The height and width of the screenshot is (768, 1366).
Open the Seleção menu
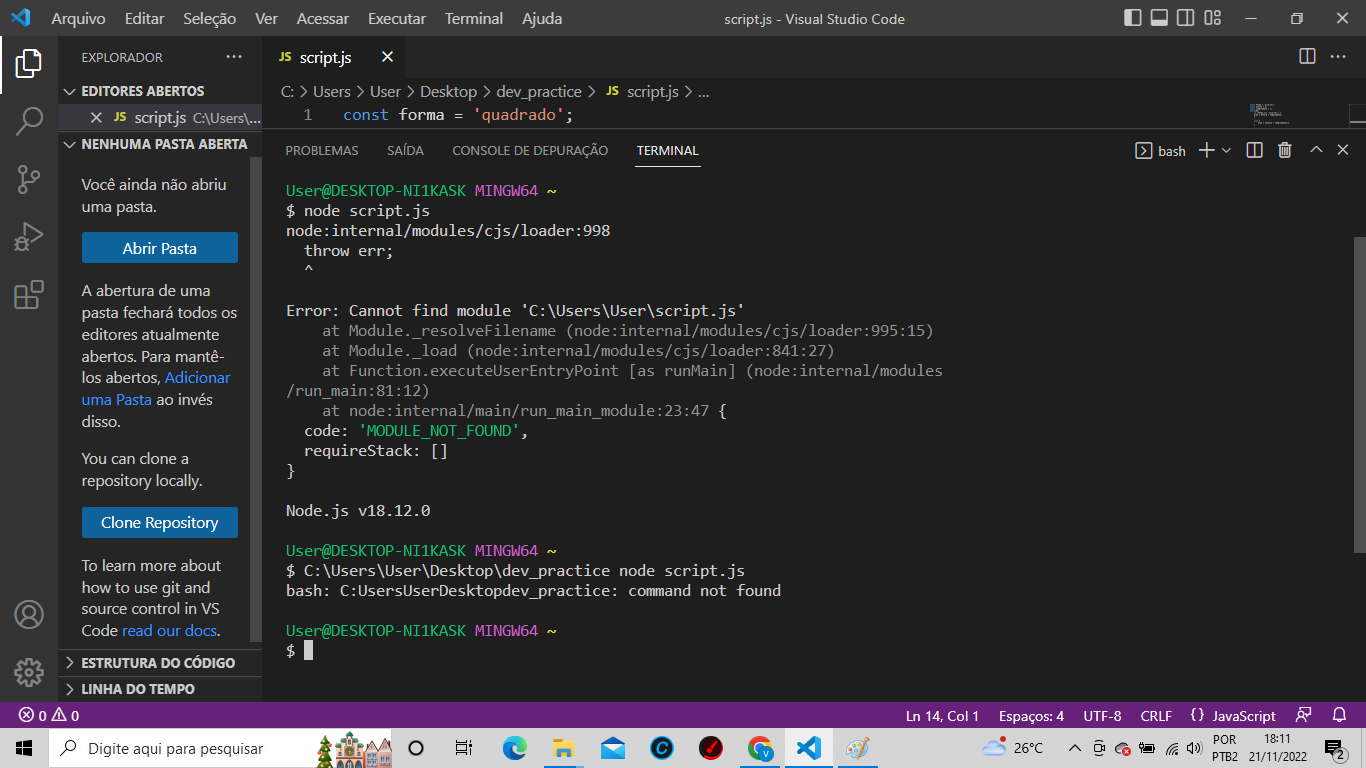point(210,18)
